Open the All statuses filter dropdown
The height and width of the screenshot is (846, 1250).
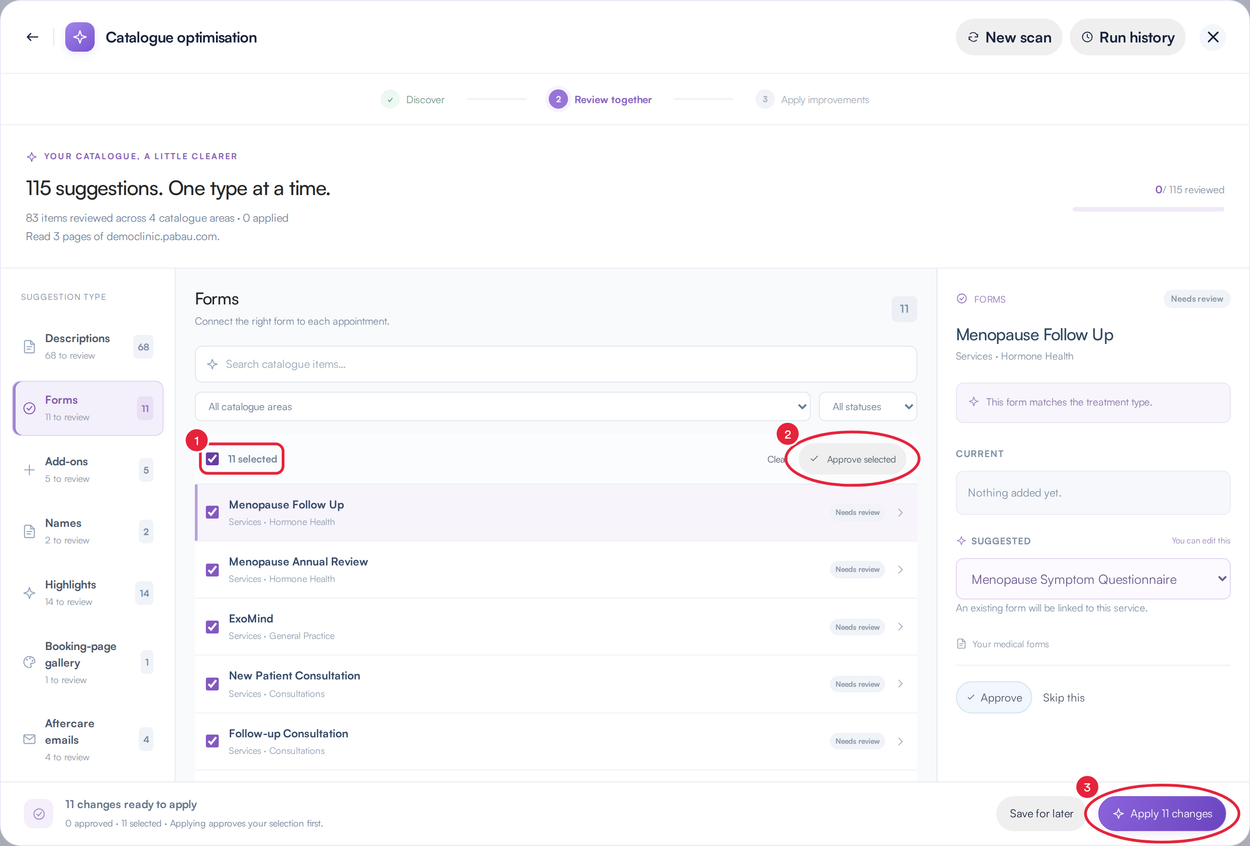click(868, 407)
